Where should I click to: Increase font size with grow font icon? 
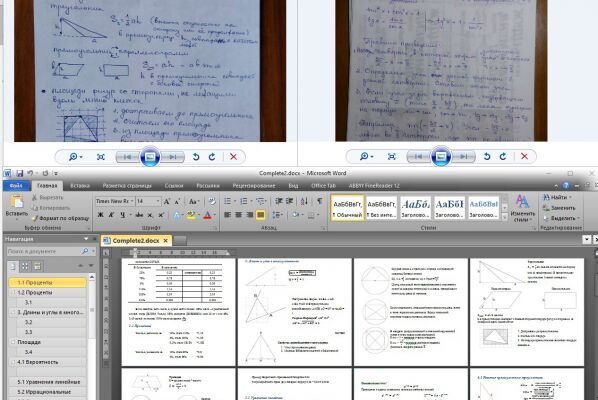167,201
